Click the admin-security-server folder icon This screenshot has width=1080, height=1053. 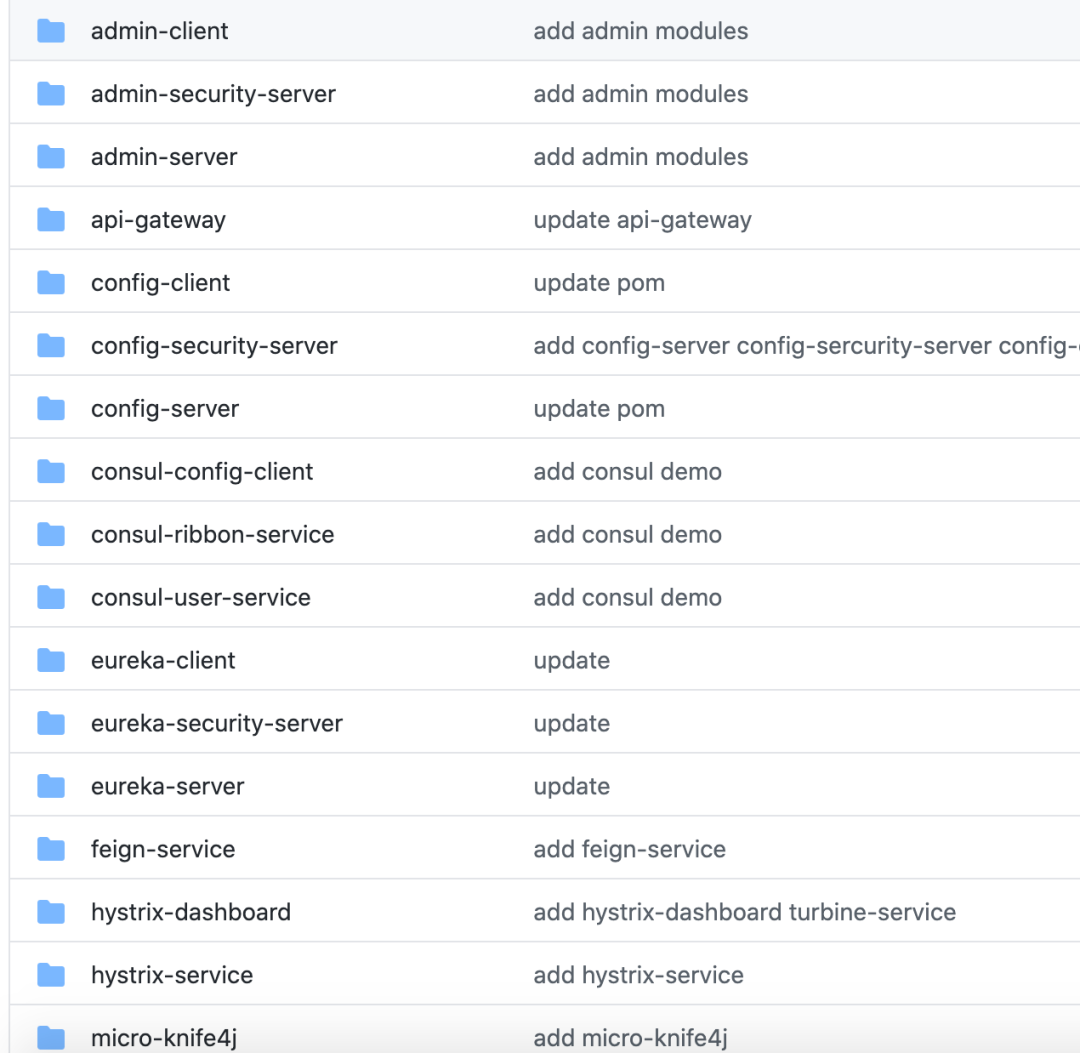[51, 93]
